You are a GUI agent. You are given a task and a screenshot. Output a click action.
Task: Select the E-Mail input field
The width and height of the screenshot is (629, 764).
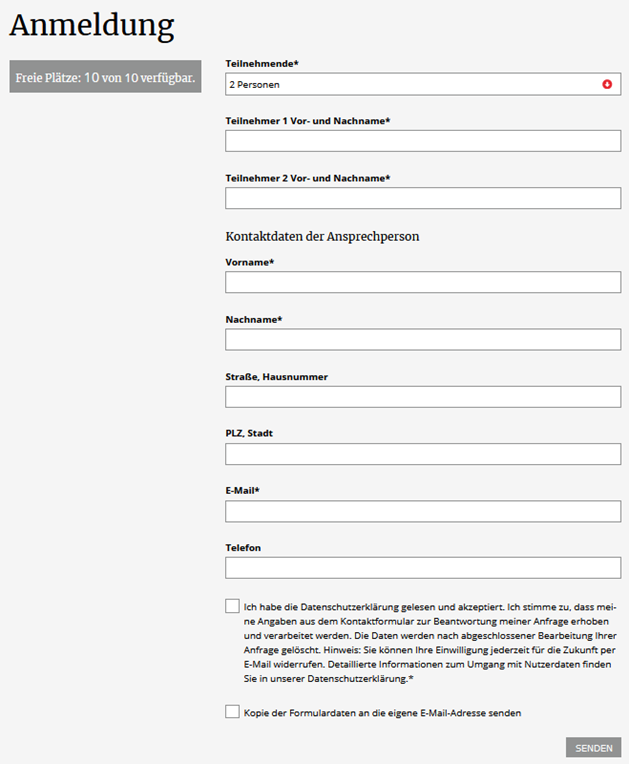(423, 511)
